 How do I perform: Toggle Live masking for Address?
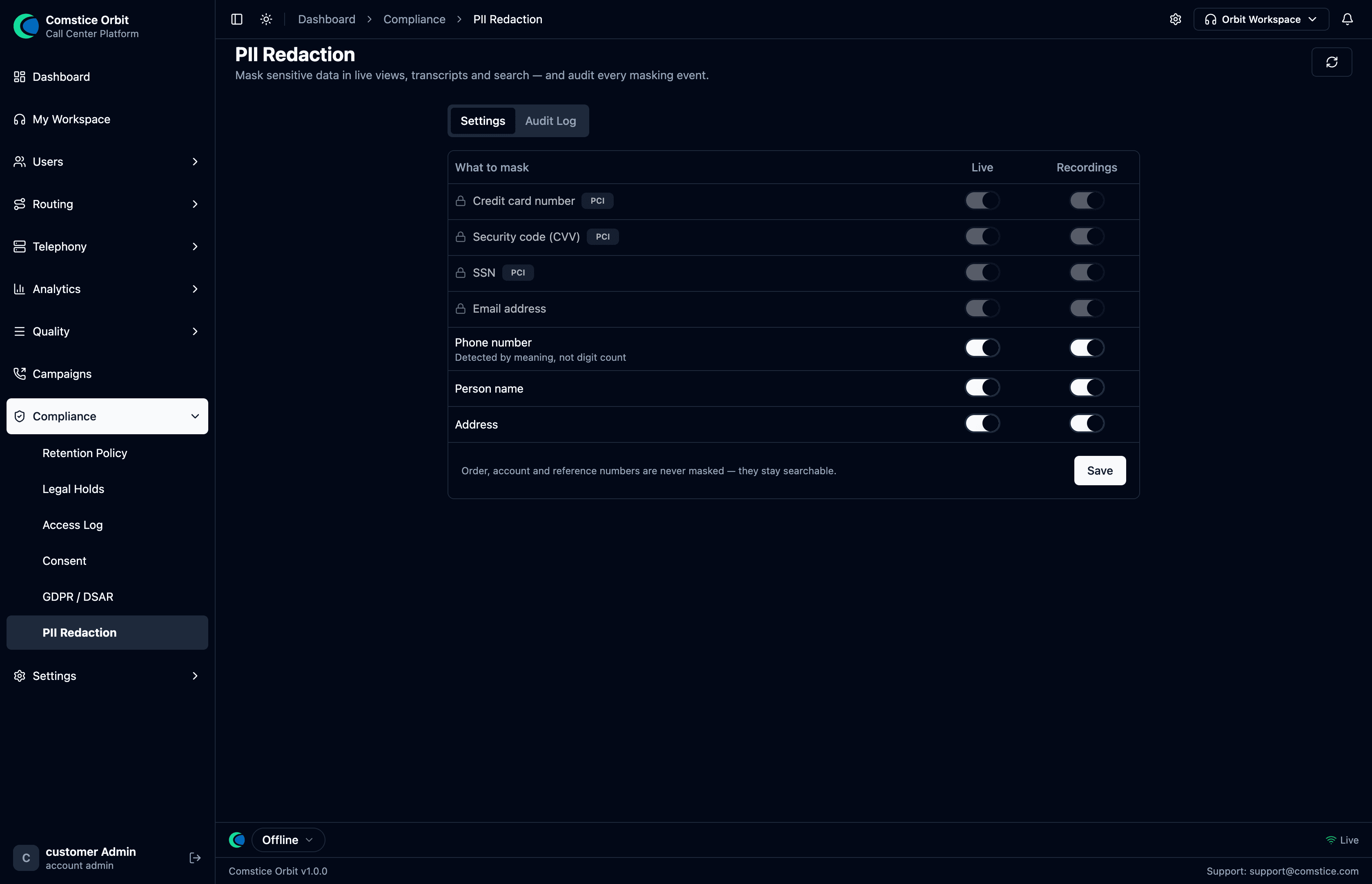coord(982,424)
